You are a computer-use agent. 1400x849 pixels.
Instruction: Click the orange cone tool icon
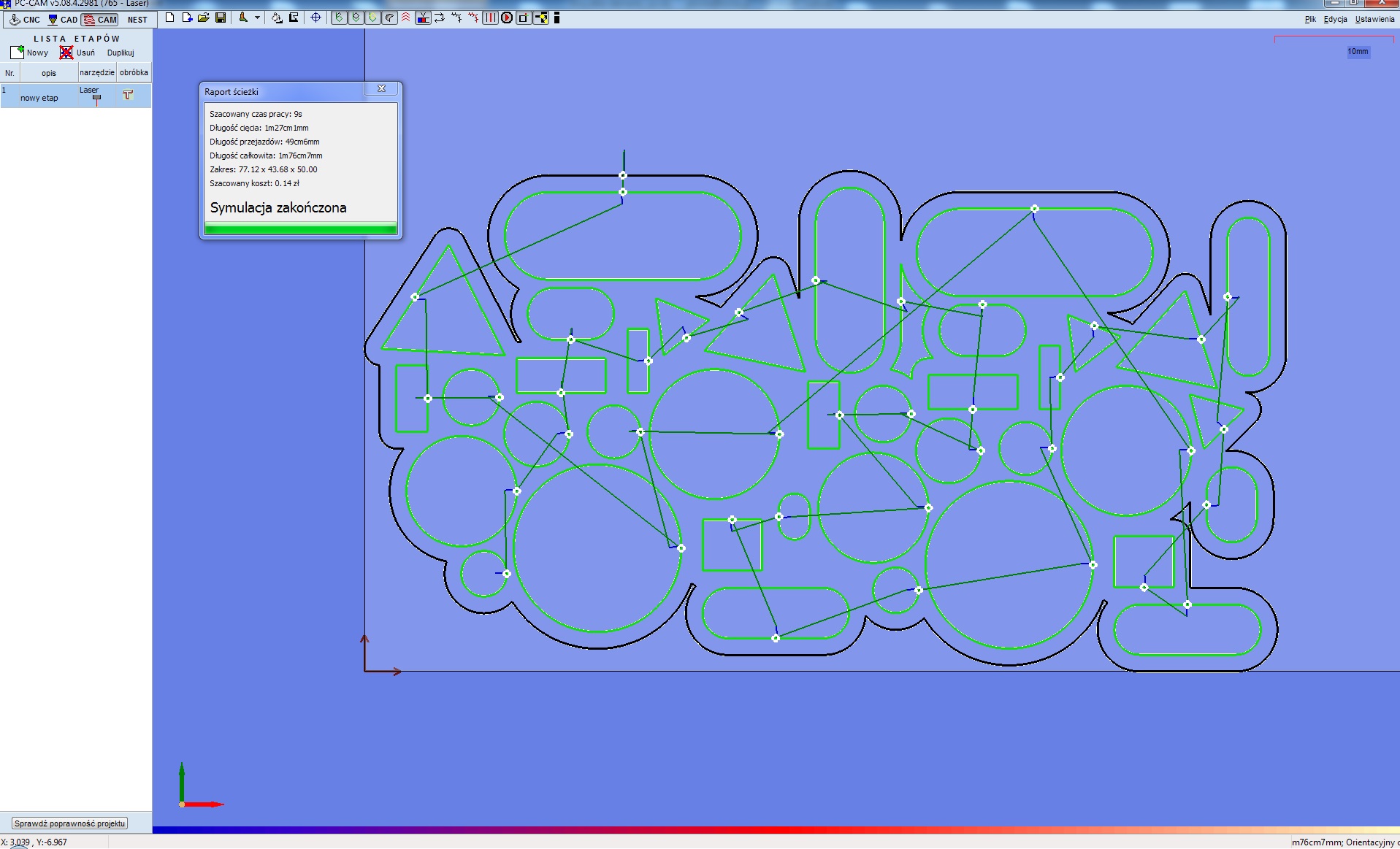(243, 18)
